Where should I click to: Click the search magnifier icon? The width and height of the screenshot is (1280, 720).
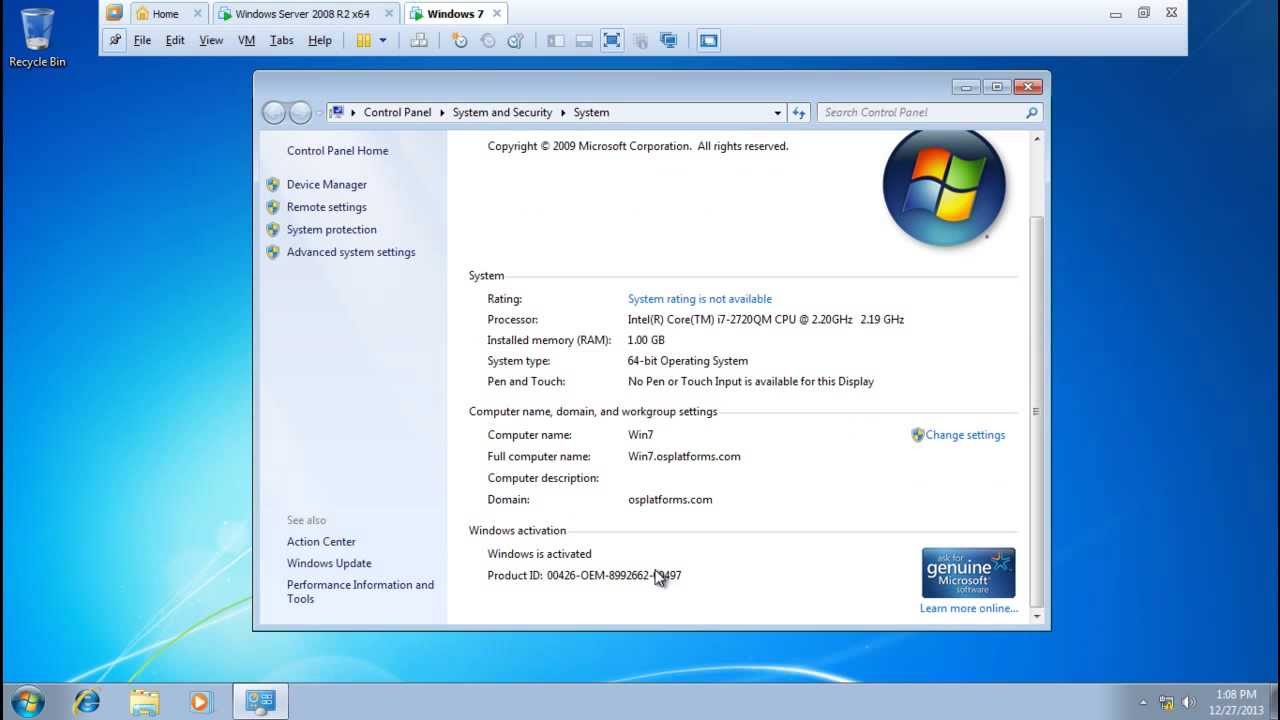coord(1032,112)
